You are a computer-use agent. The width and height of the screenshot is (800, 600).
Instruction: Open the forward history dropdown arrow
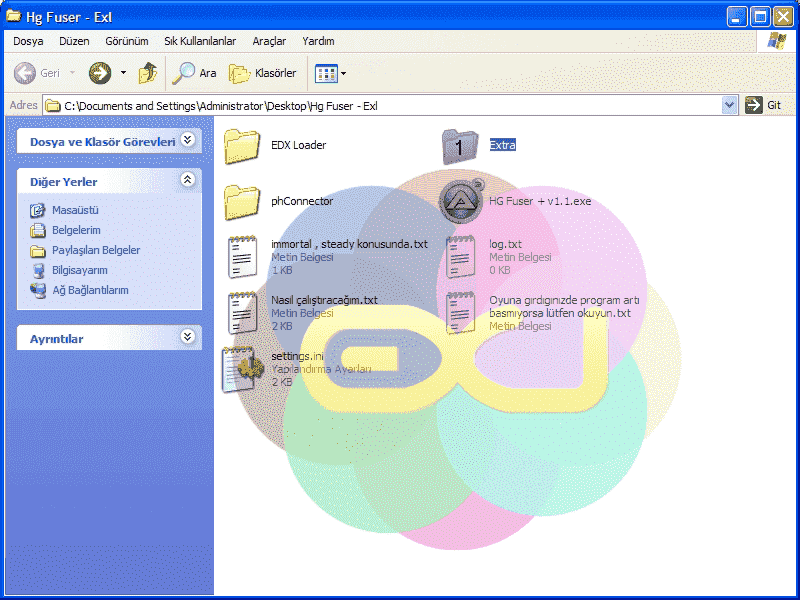point(123,73)
